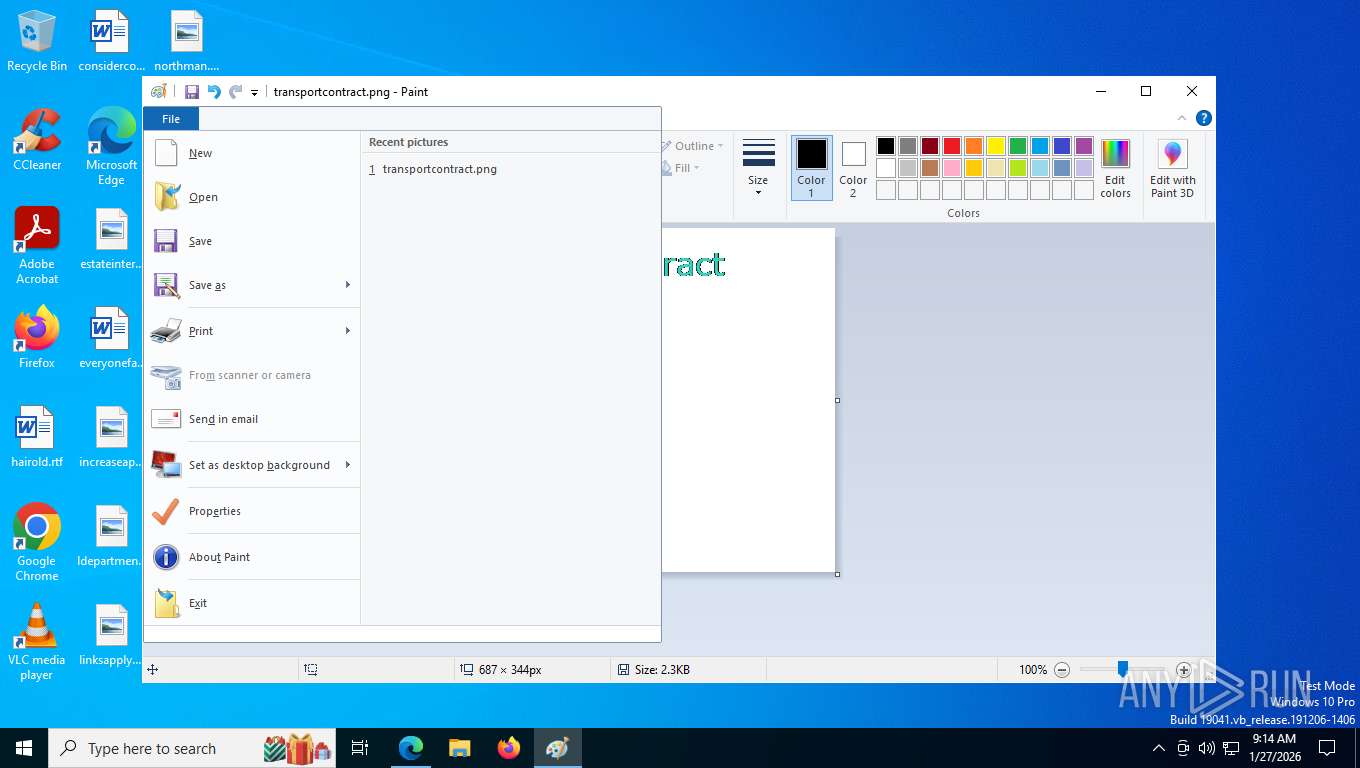The height and width of the screenshot is (768, 1360).
Task: Click Exit menu entry text
Action: click(198, 603)
